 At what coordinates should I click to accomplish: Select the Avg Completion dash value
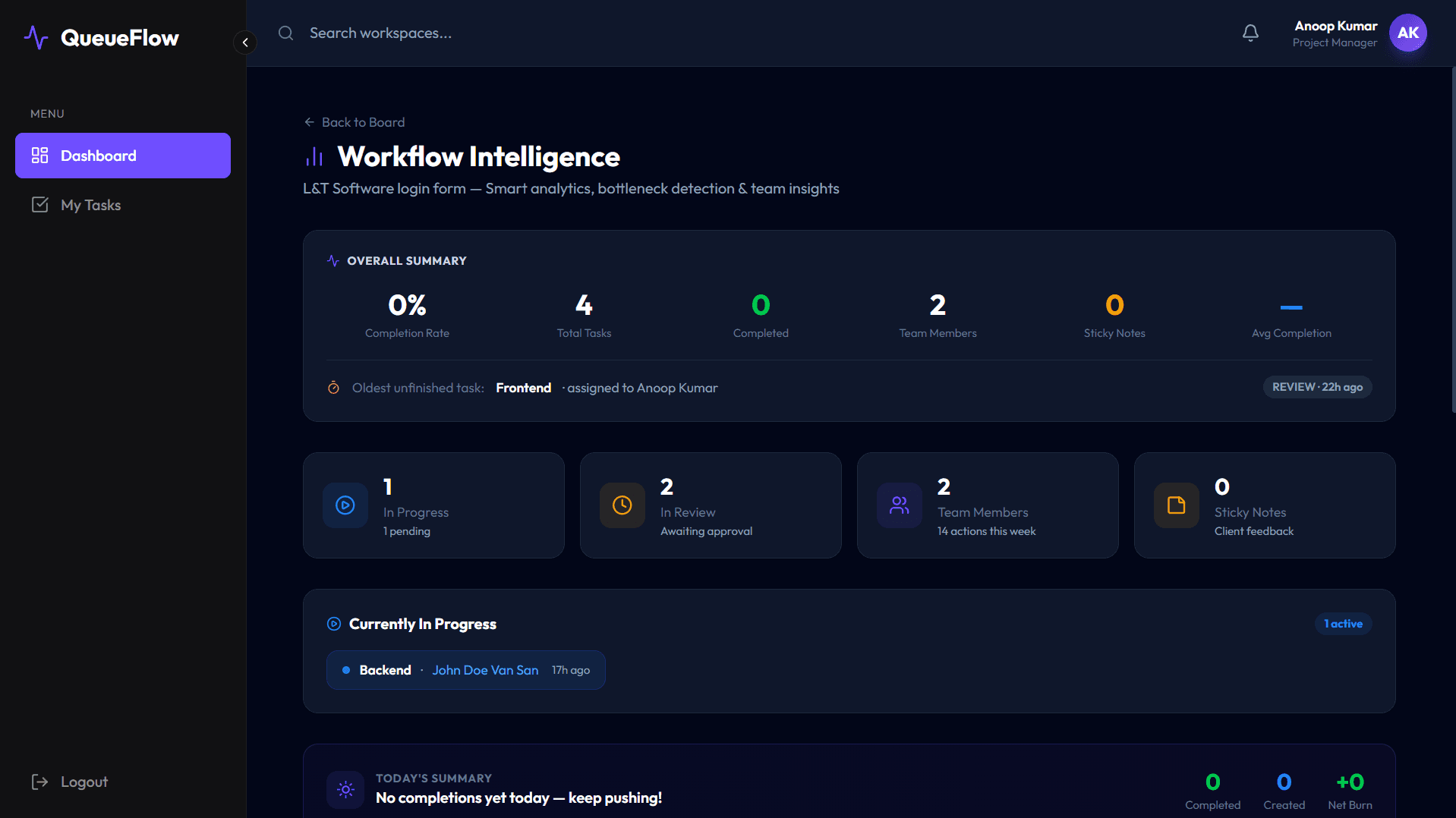click(x=1291, y=307)
